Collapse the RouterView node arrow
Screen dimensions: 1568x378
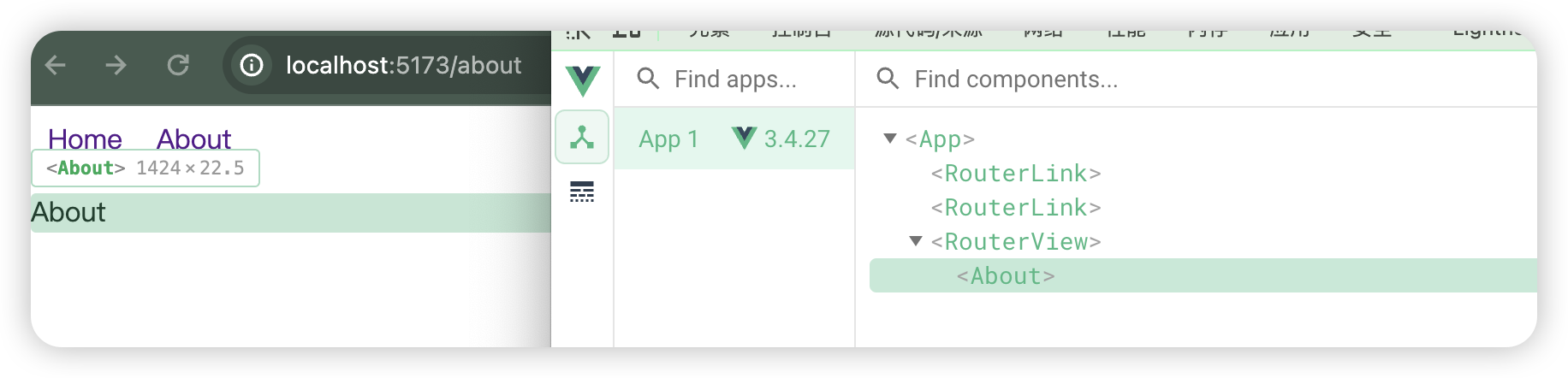pos(916,241)
